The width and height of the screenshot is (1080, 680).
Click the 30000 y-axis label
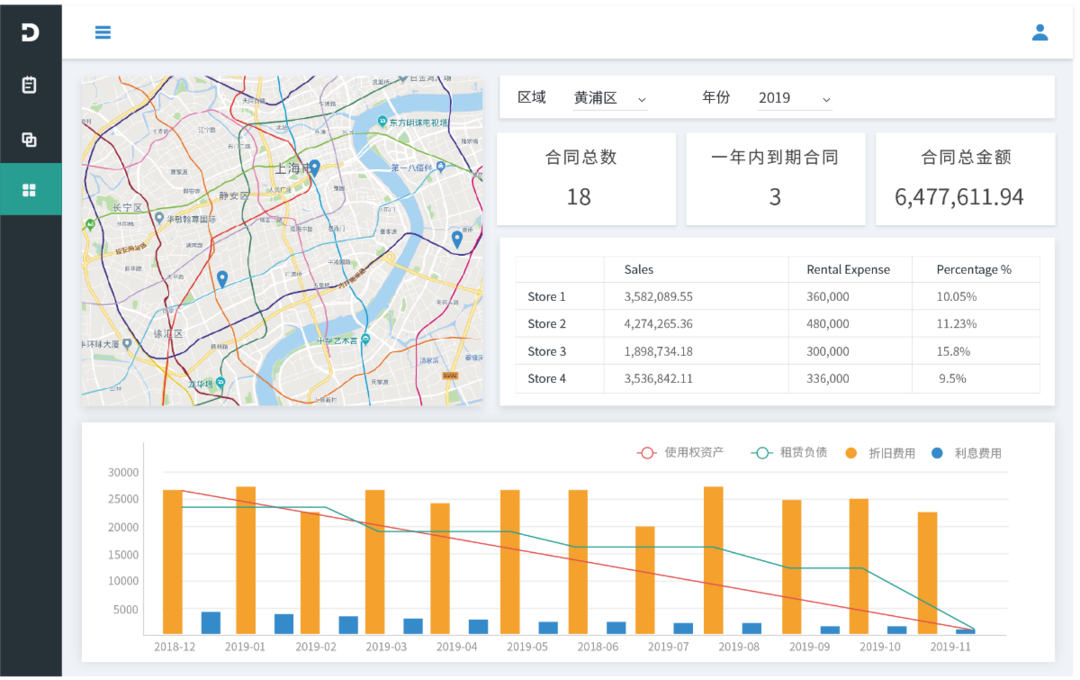coord(123,473)
